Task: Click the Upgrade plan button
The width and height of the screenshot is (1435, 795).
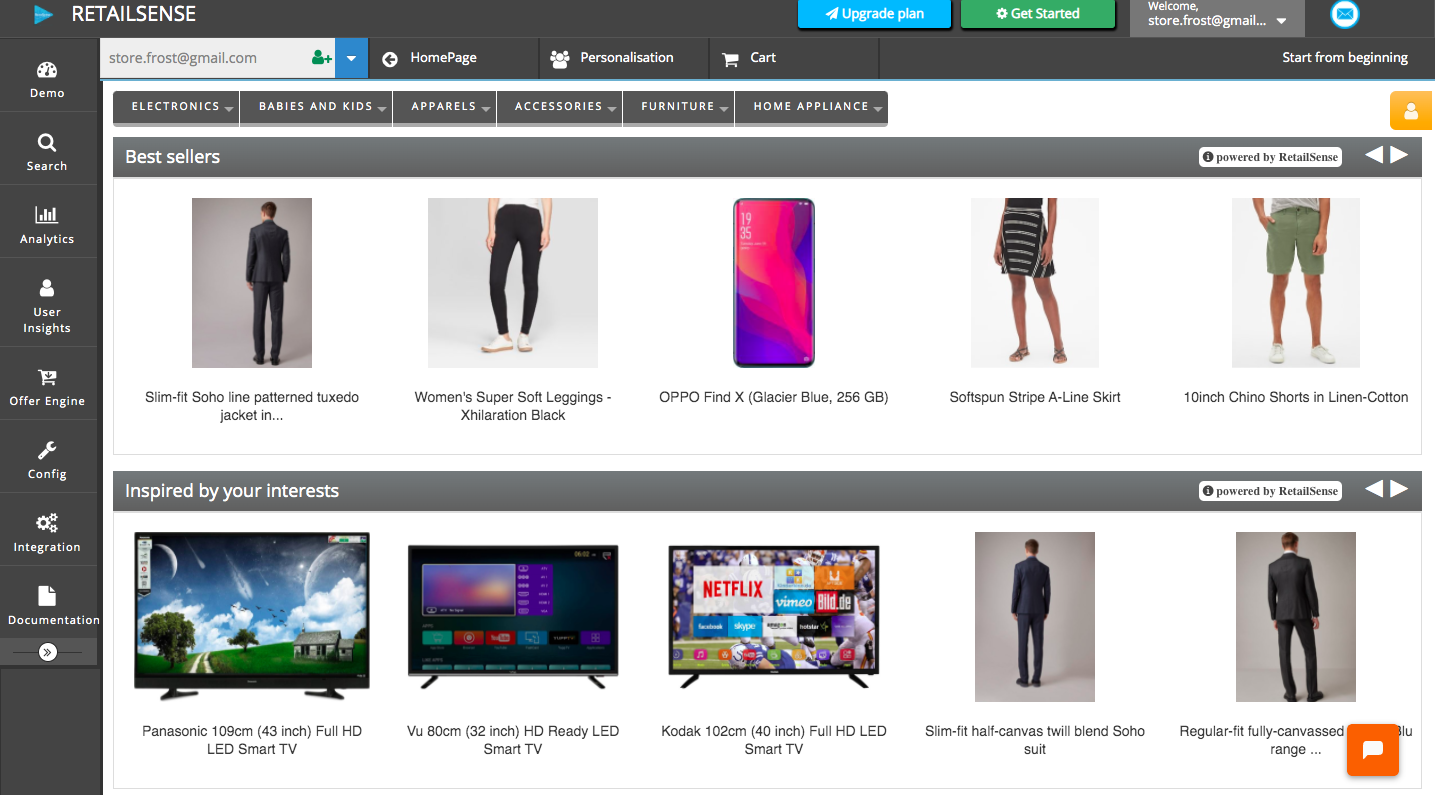Action: click(x=874, y=14)
